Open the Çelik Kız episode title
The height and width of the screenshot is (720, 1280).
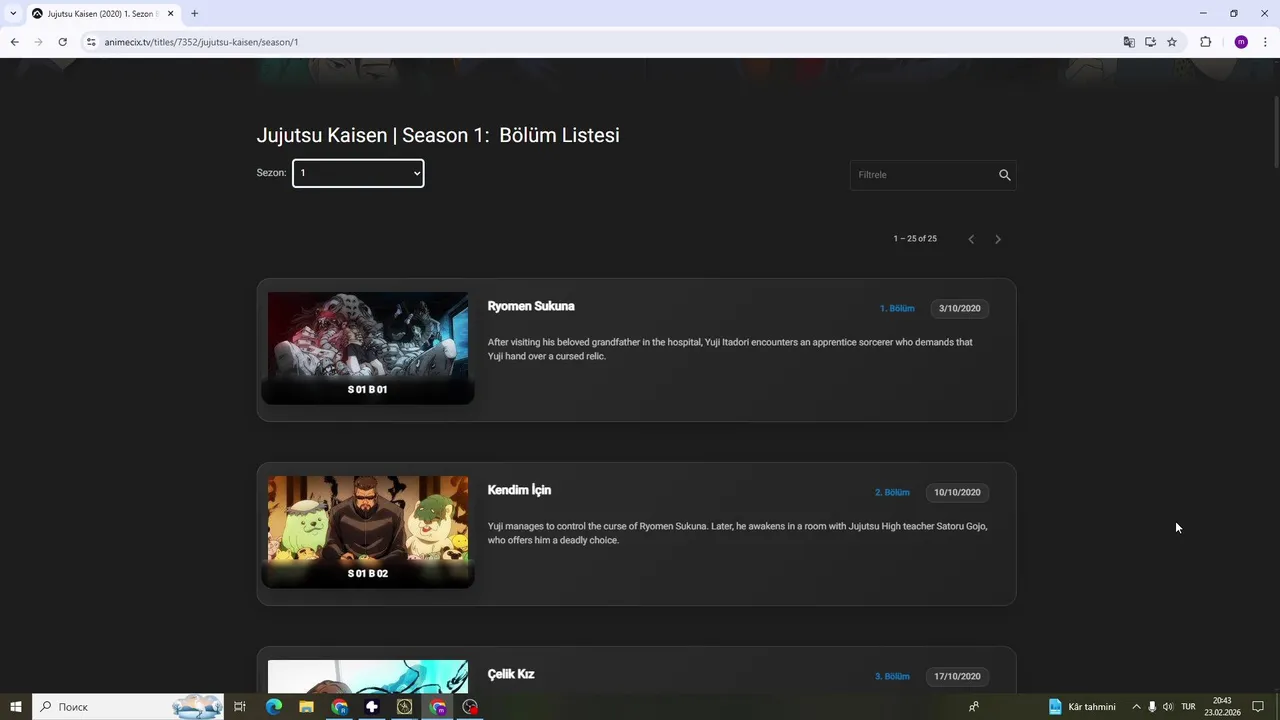click(x=511, y=674)
